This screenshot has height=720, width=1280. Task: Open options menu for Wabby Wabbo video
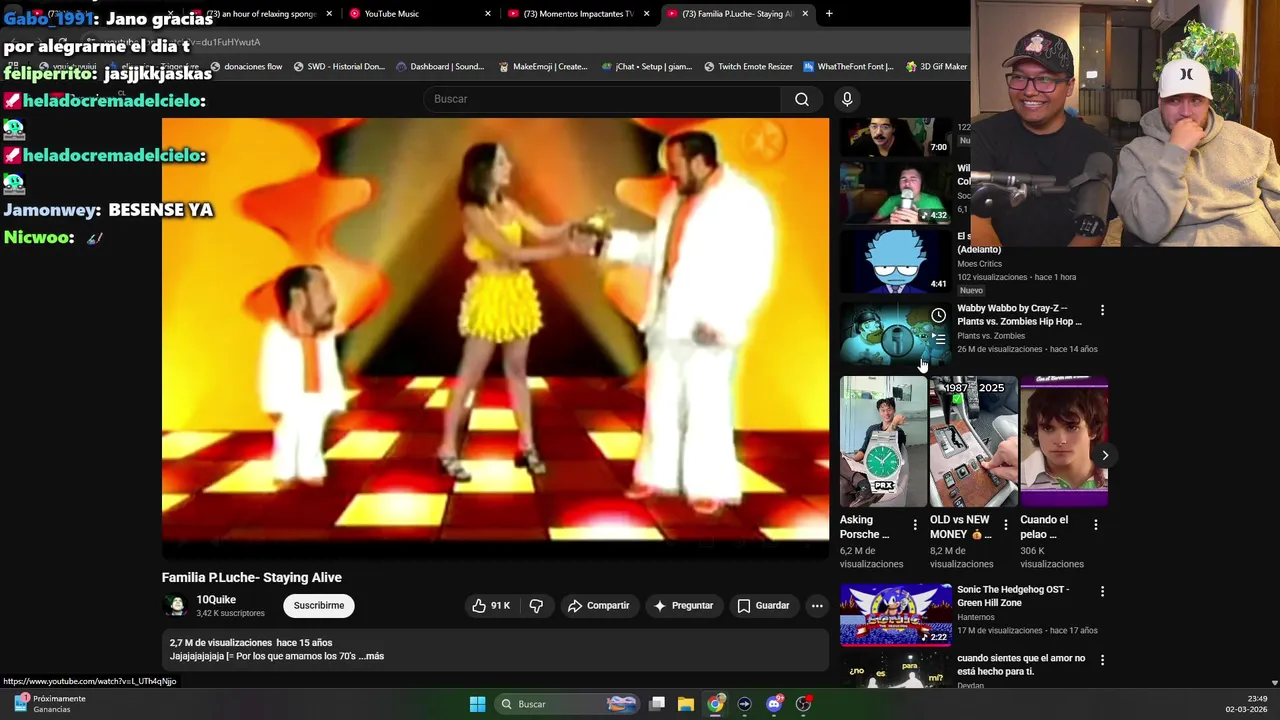(x=1102, y=310)
